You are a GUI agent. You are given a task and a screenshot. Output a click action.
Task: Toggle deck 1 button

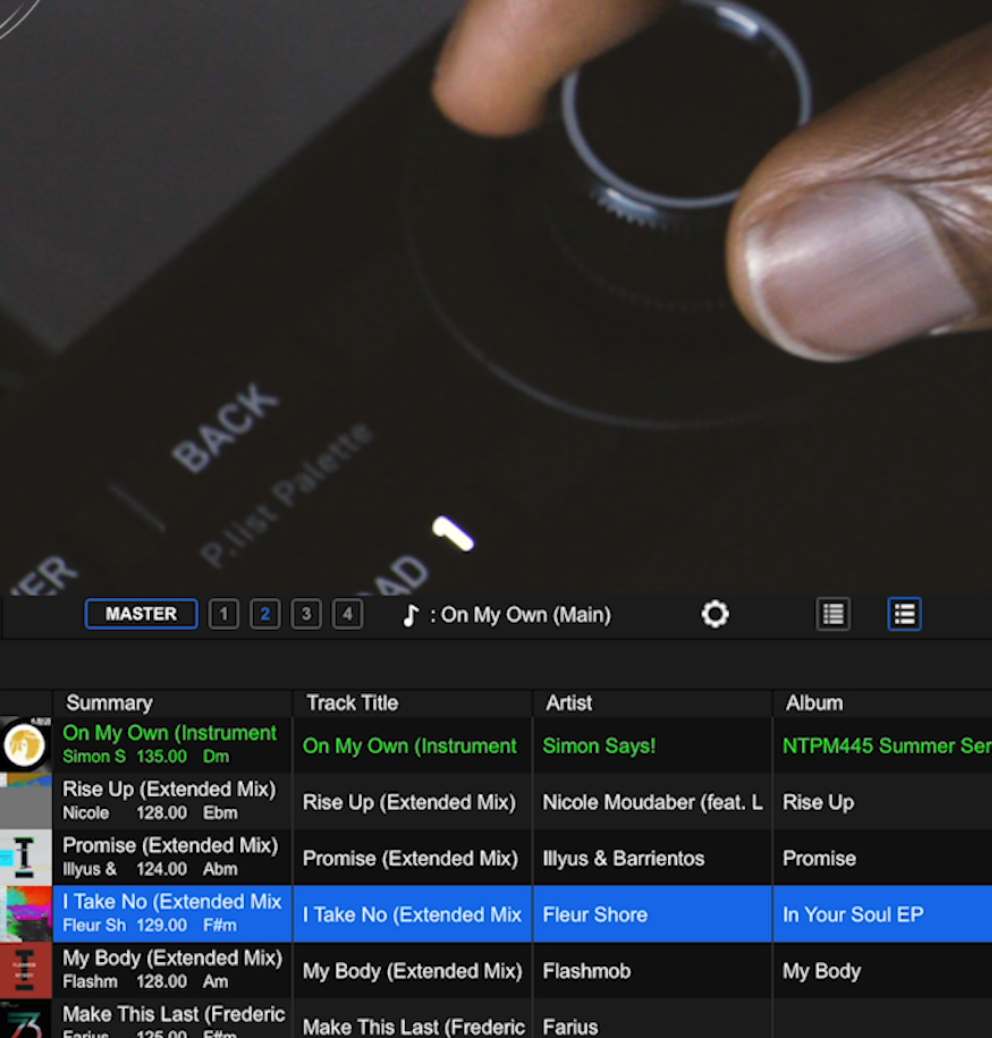pyautogui.click(x=223, y=614)
